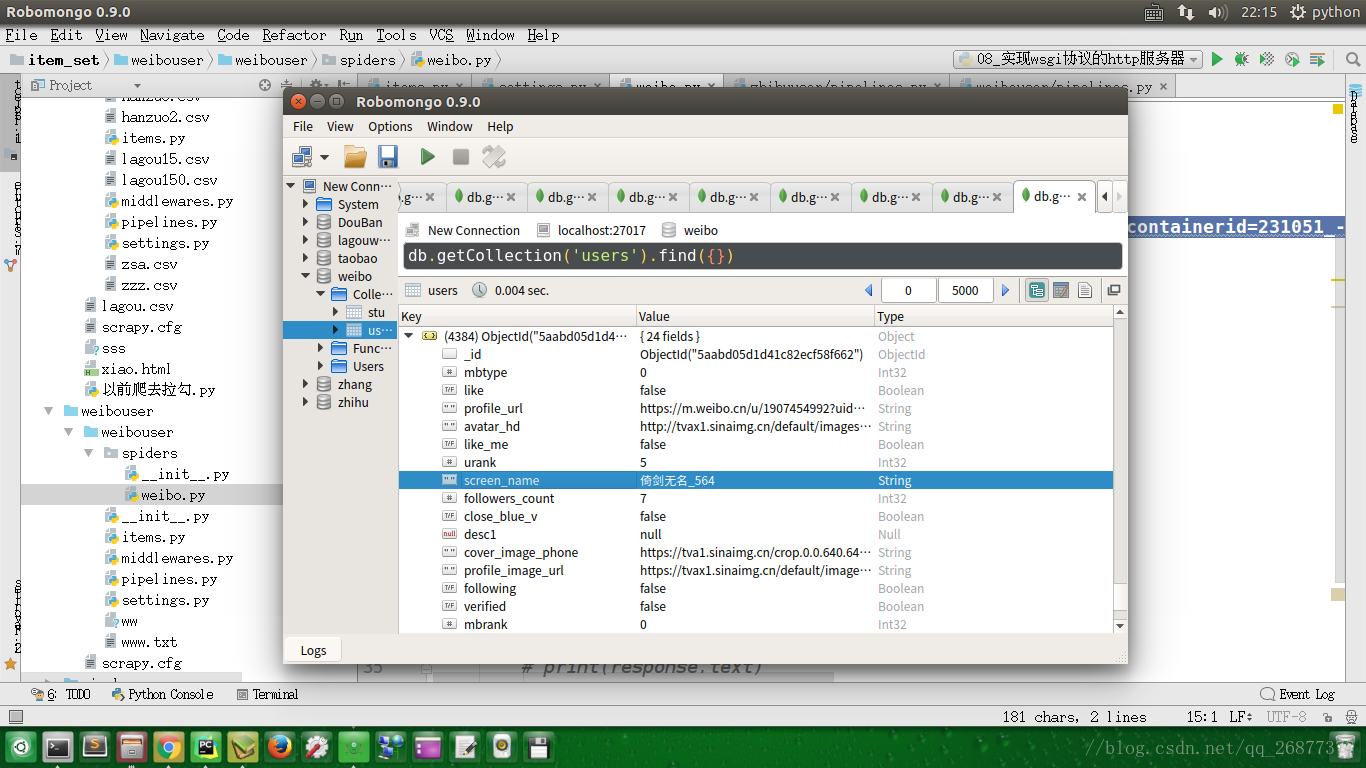Open the connect icon dropdown arrow
Viewport: 1366px width, 768px height.
pos(325,158)
